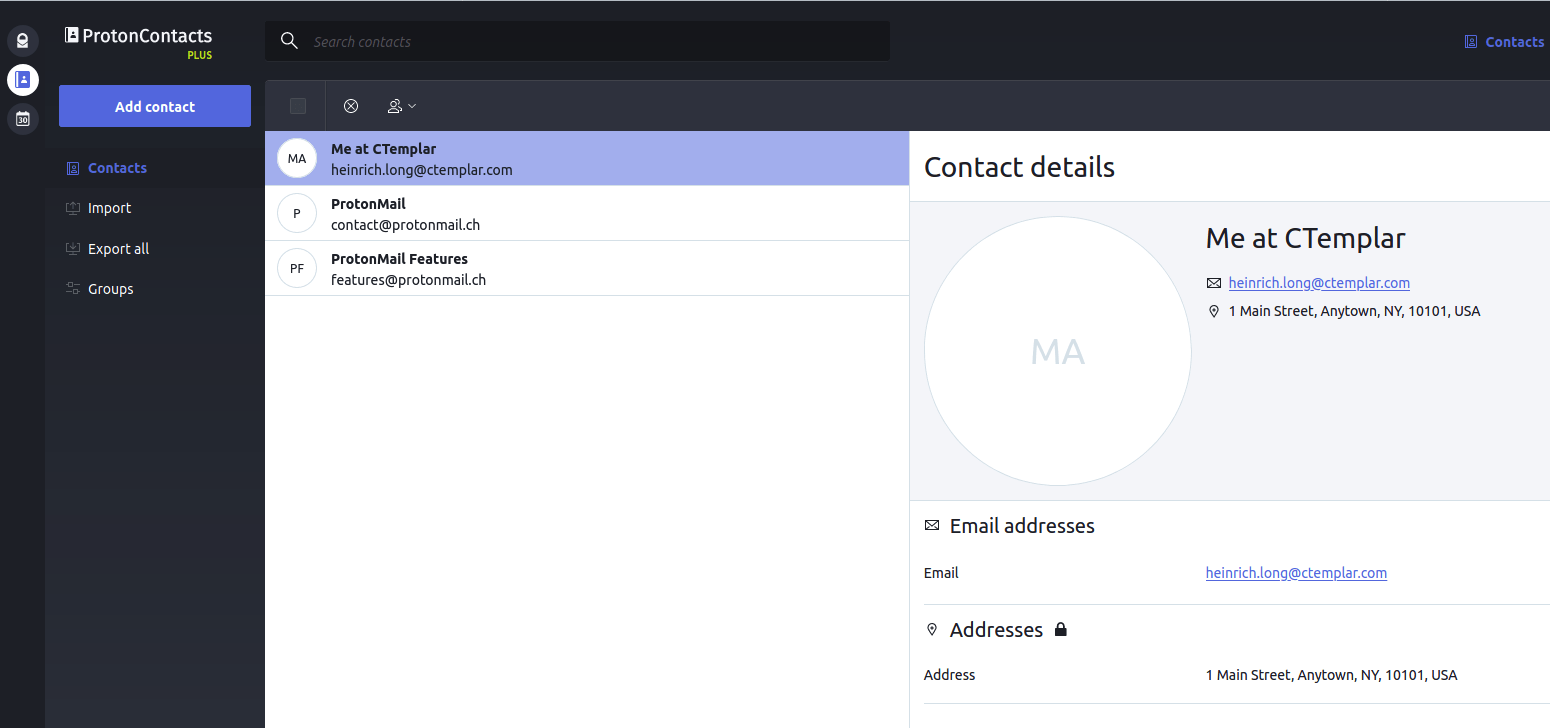Open the Contacts app icon in left rail
The height and width of the screenshot is (728, 1550).
pos(22,80)
